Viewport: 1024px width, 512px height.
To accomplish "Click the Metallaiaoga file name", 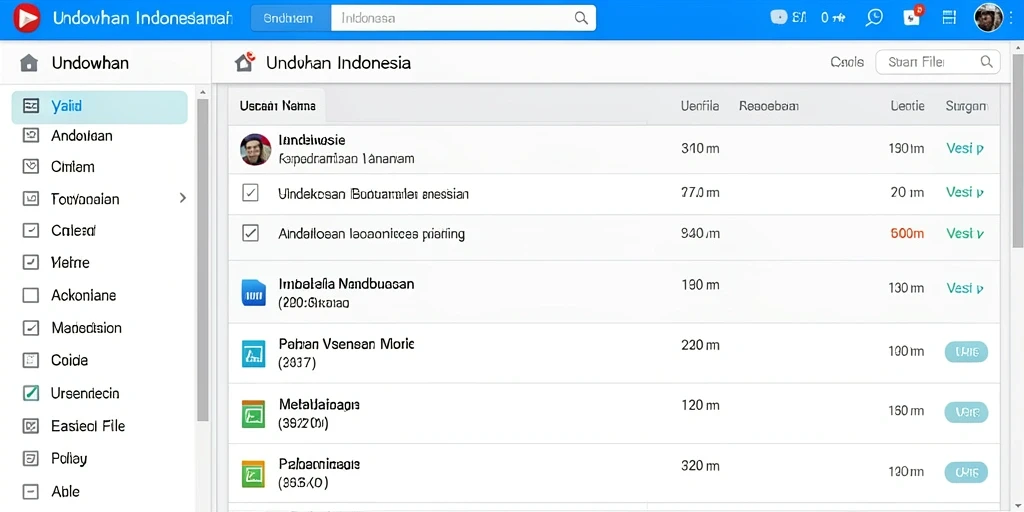I will point(319,405).
